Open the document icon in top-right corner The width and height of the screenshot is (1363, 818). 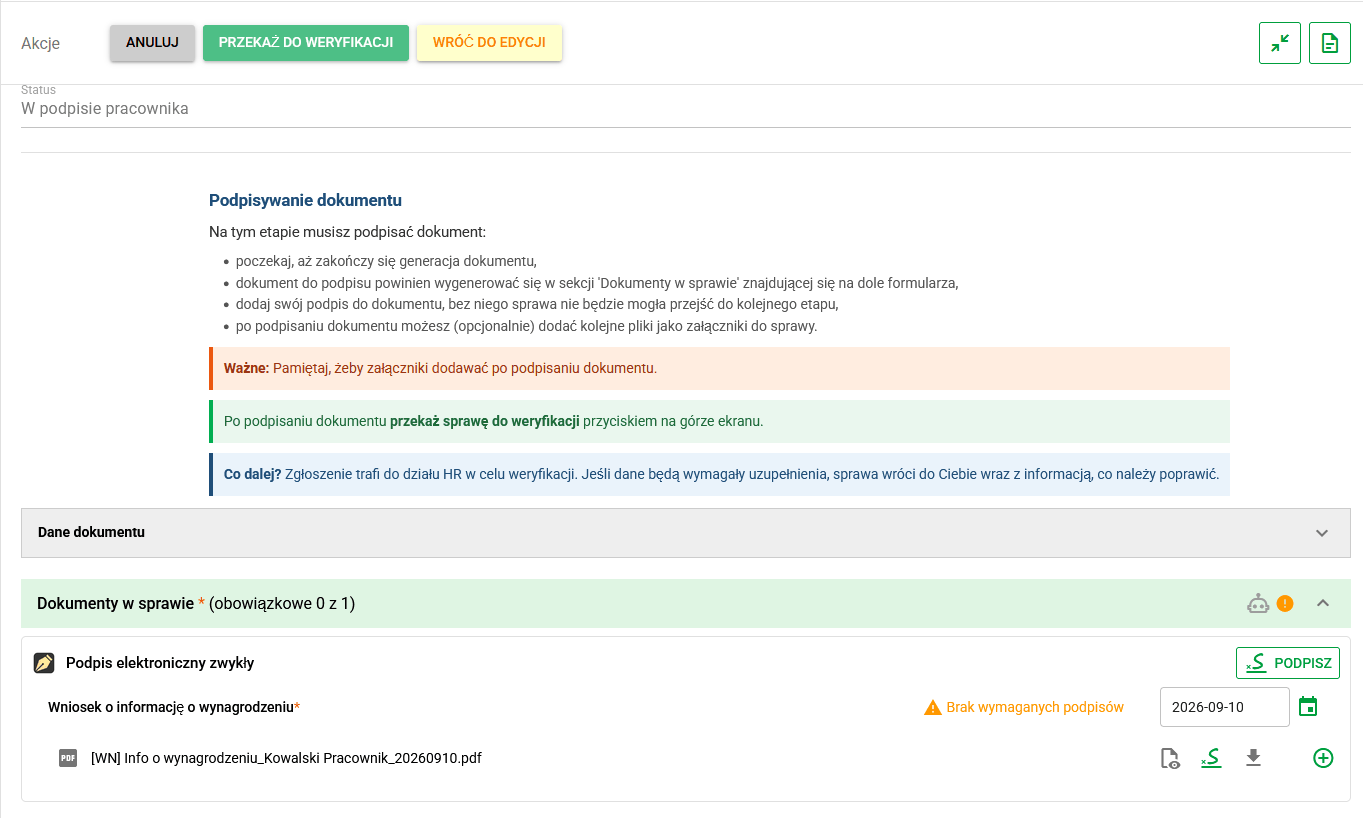click(1330, 43)
